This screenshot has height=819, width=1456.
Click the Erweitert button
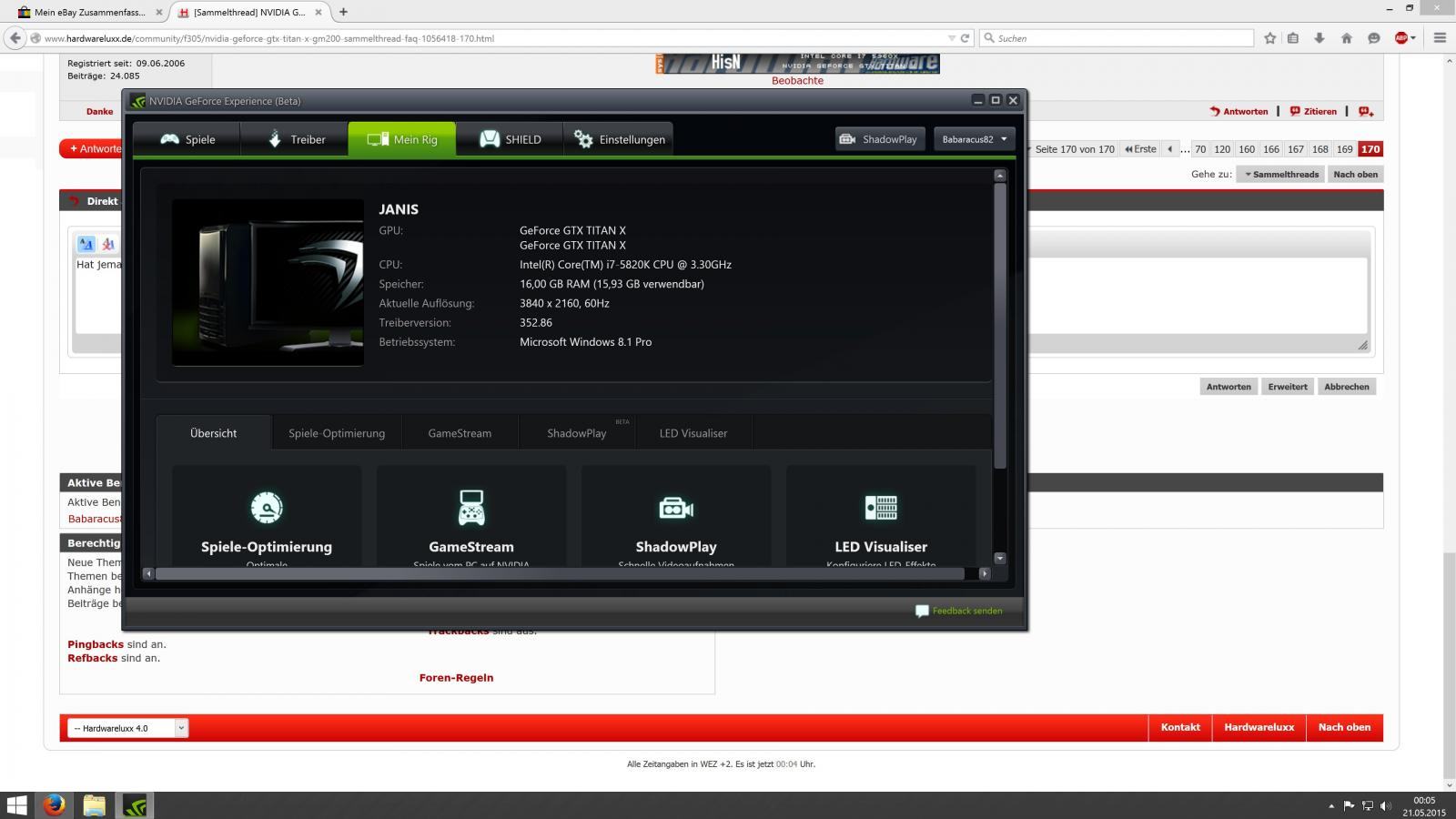pyautogui.click(x=1288, y=387)
